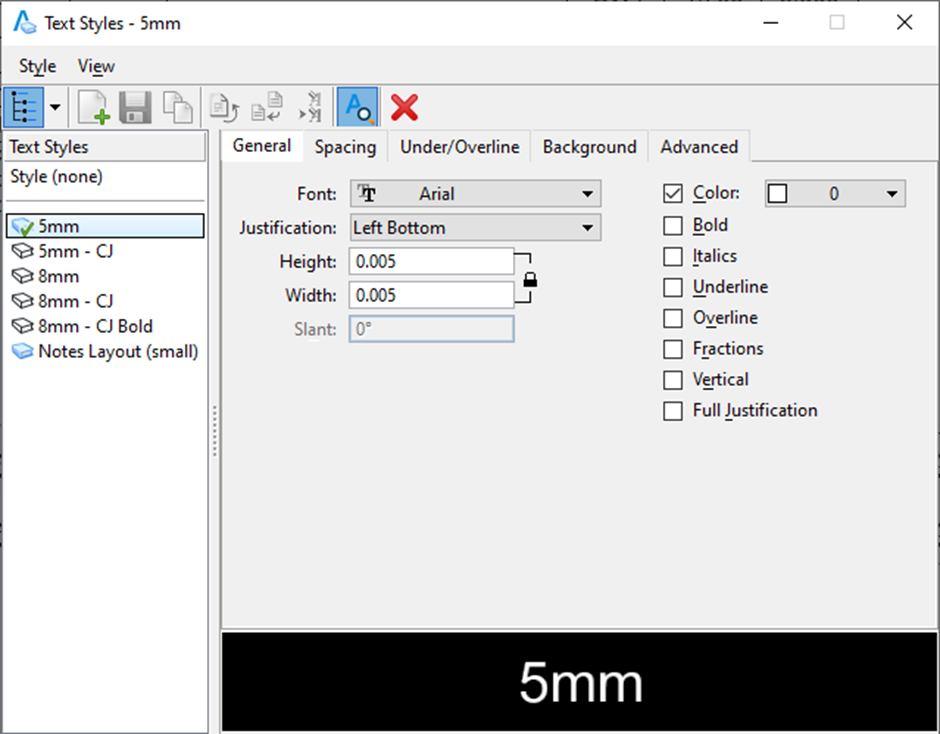Enable the Italics checkbox
This screenshot has width=940, height=734.
673,257
